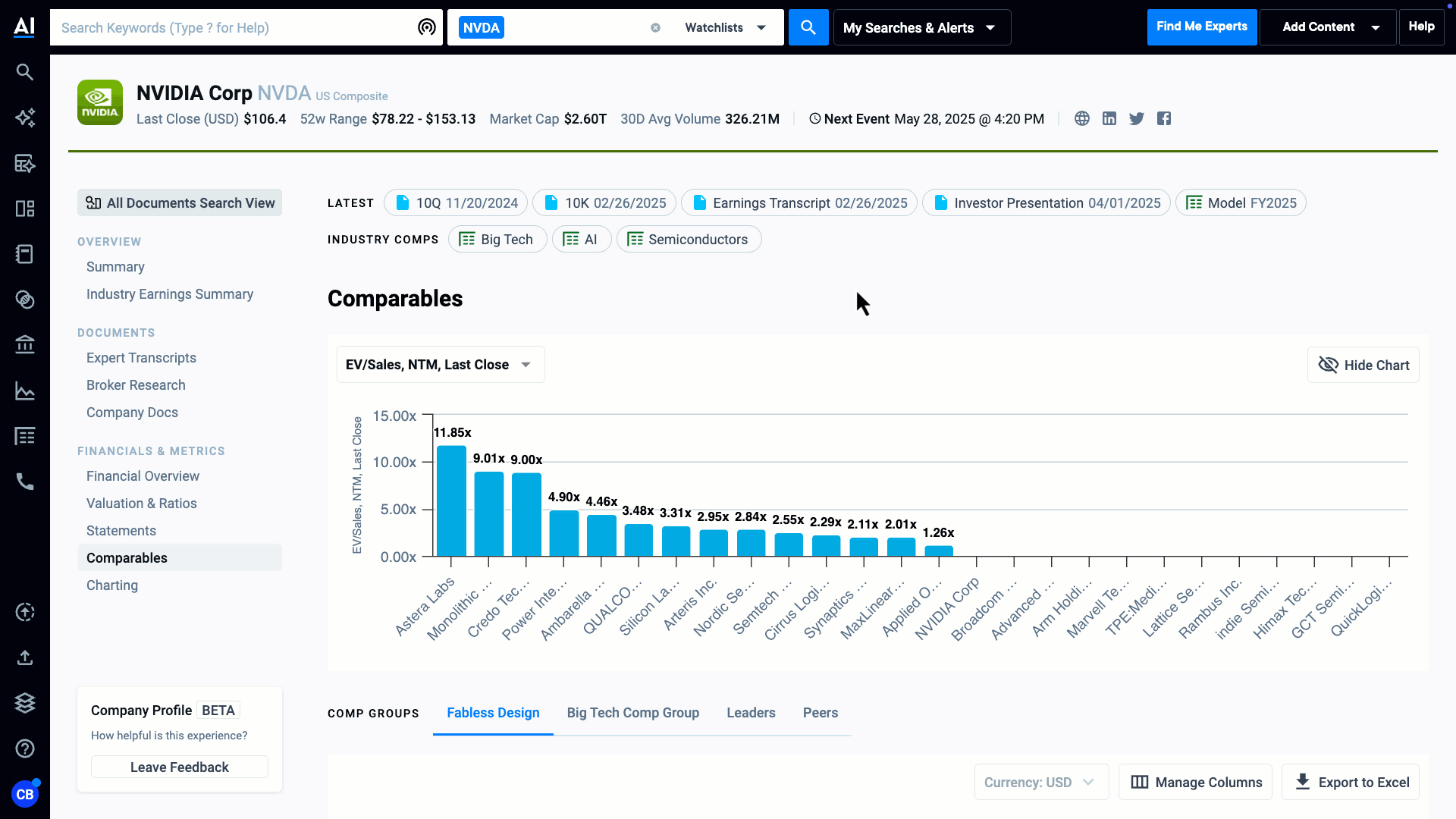This screenshot has width=1456, height=819.
Task: Expand the Add Content dropdown
Action: [x=1329, y=27]
